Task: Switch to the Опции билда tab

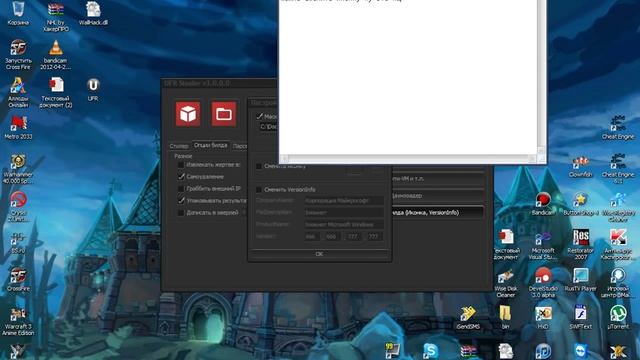Action: 211,145
